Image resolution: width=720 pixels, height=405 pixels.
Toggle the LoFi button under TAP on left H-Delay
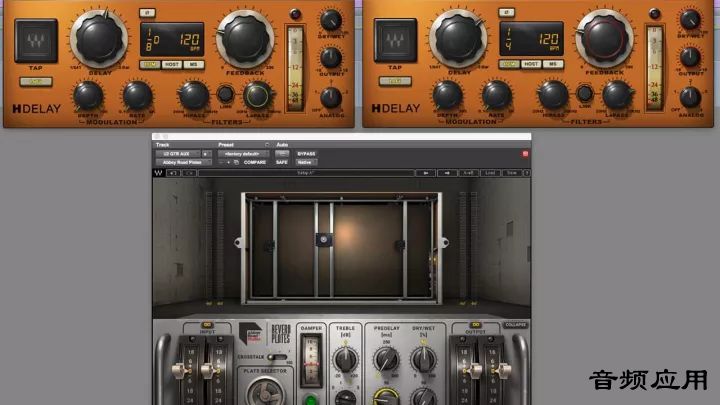[36, 82]
